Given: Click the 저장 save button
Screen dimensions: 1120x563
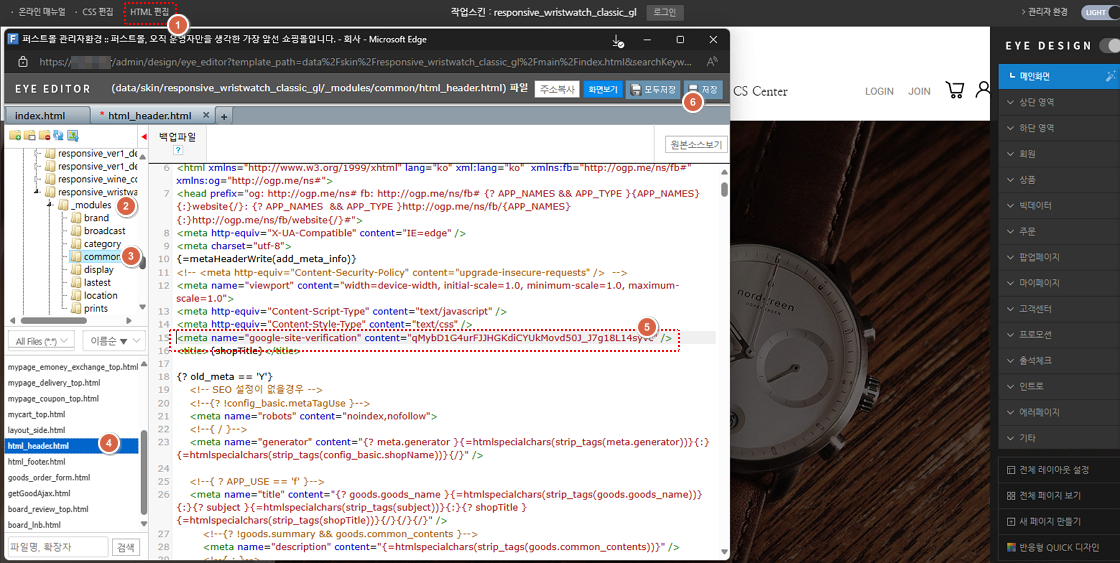Looking at the screenshot, I should click(703, 89).
